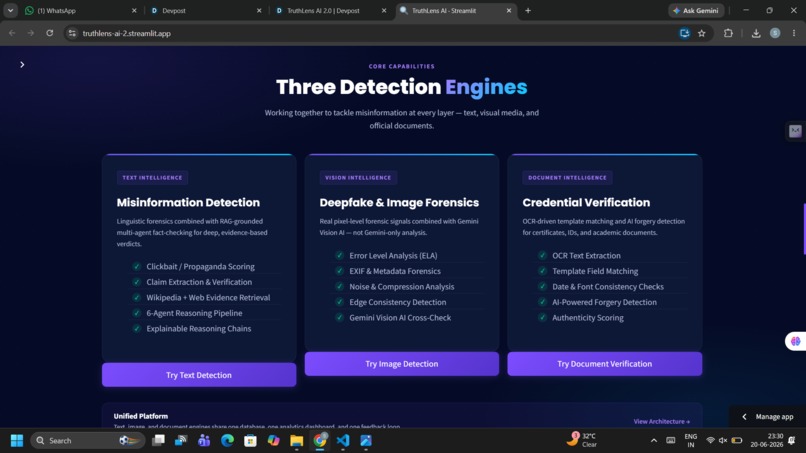Show hidden system tray icons

(653, 441)
